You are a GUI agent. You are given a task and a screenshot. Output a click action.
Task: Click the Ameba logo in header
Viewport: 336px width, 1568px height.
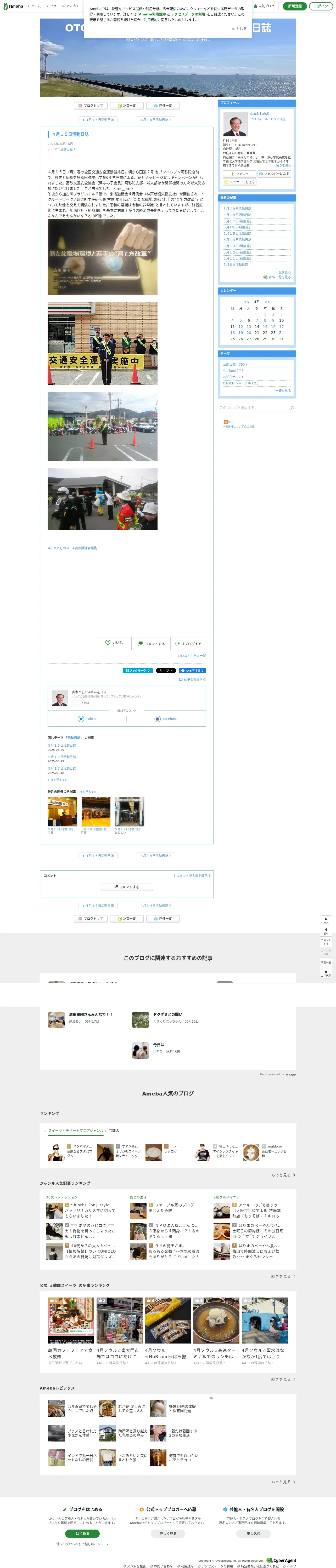[x=13, y=6]
